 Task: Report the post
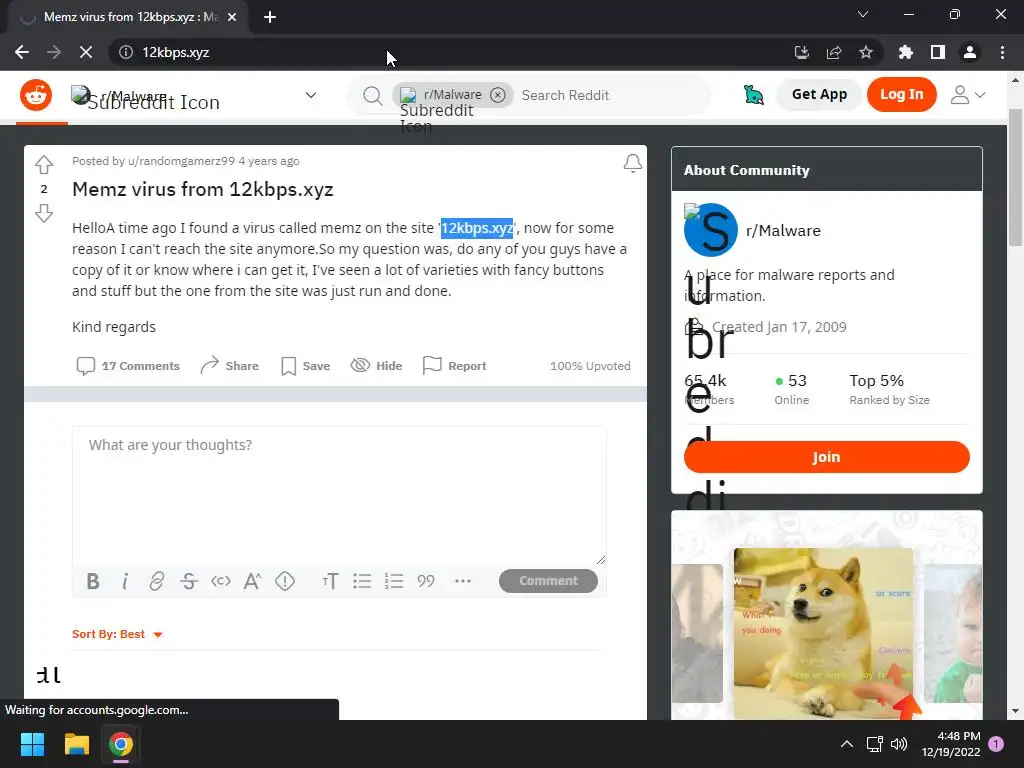coord(455,366)
